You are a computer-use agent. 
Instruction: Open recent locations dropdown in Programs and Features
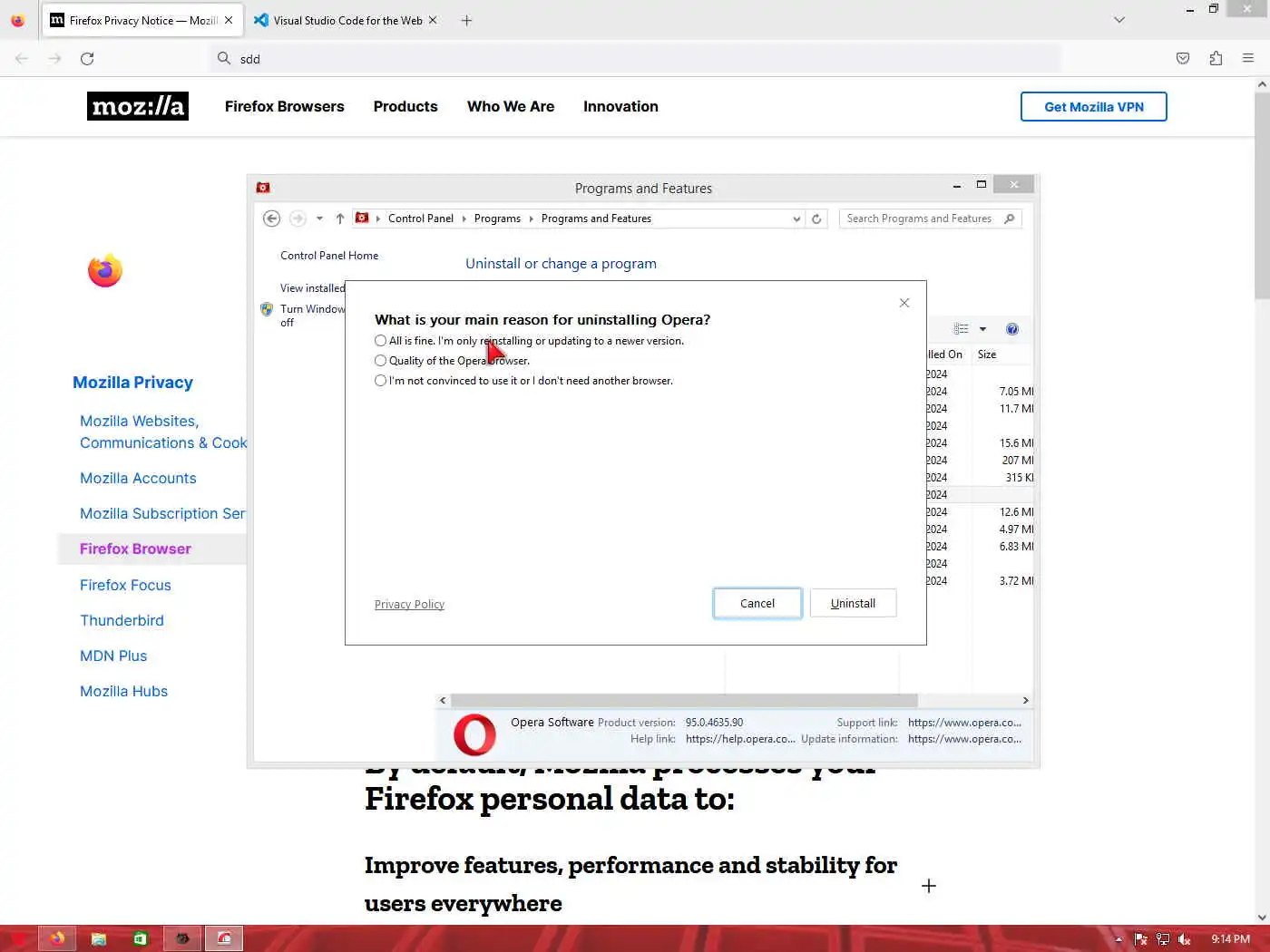pos(319,219)
